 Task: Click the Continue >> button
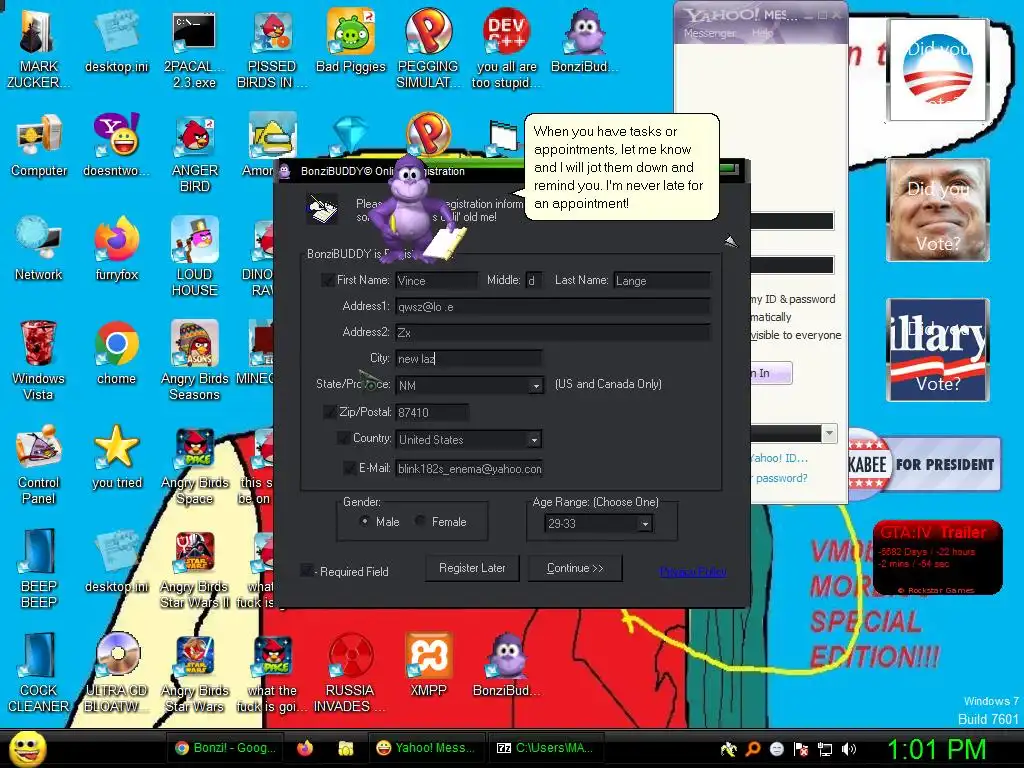[575, 568]
